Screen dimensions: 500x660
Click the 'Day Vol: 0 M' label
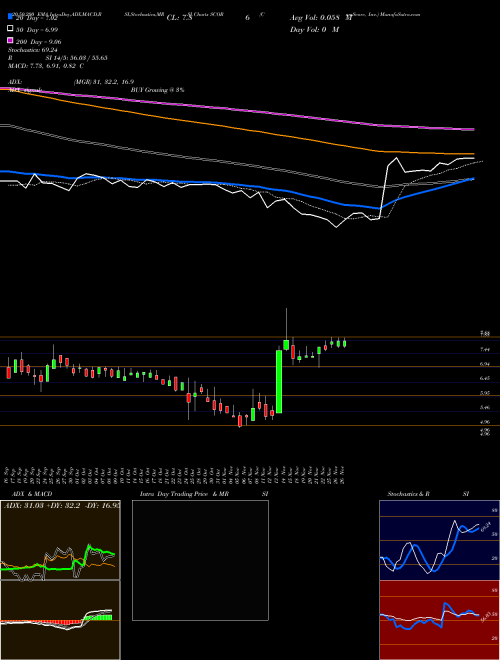[314, 29]
